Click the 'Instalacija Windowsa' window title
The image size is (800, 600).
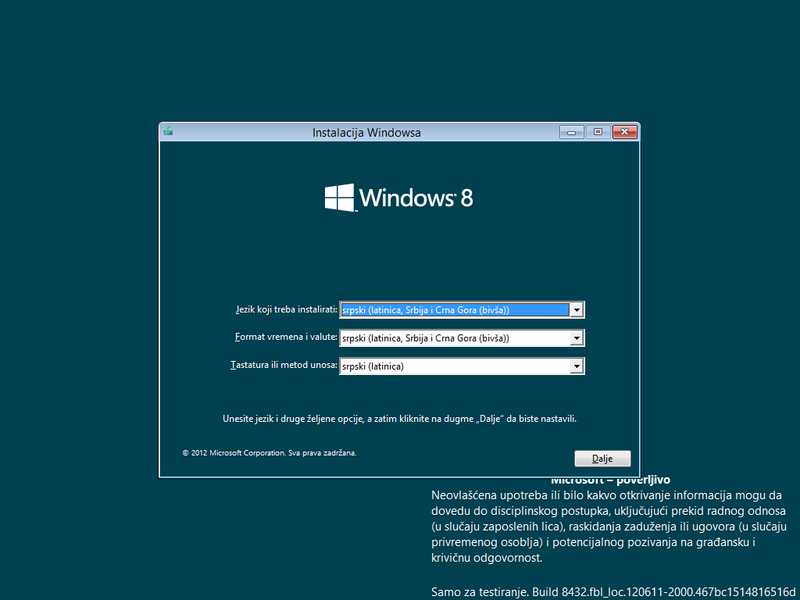tap(366, 133)
